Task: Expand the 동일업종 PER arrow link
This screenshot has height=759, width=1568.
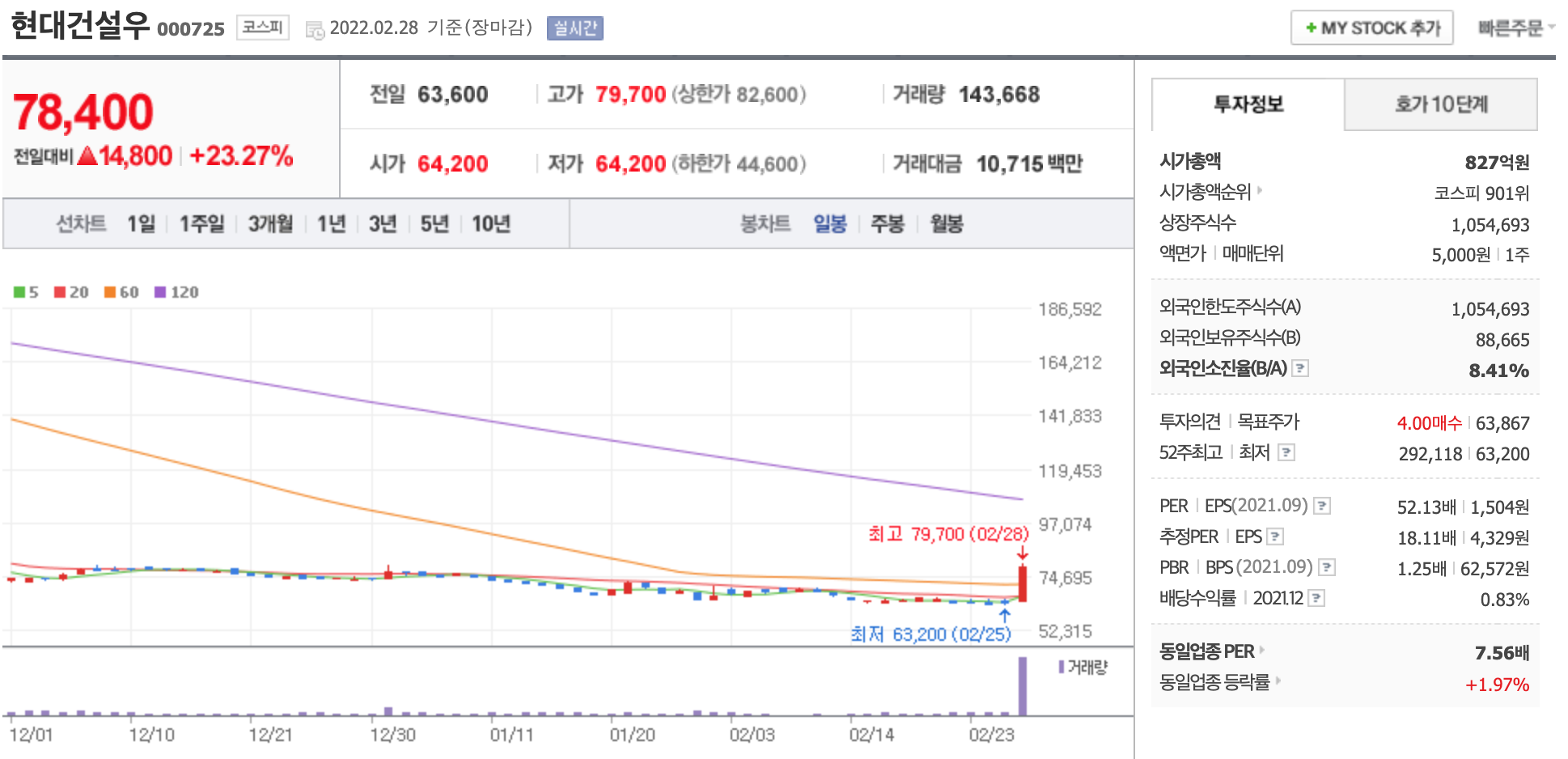Action: point(1262,650)
